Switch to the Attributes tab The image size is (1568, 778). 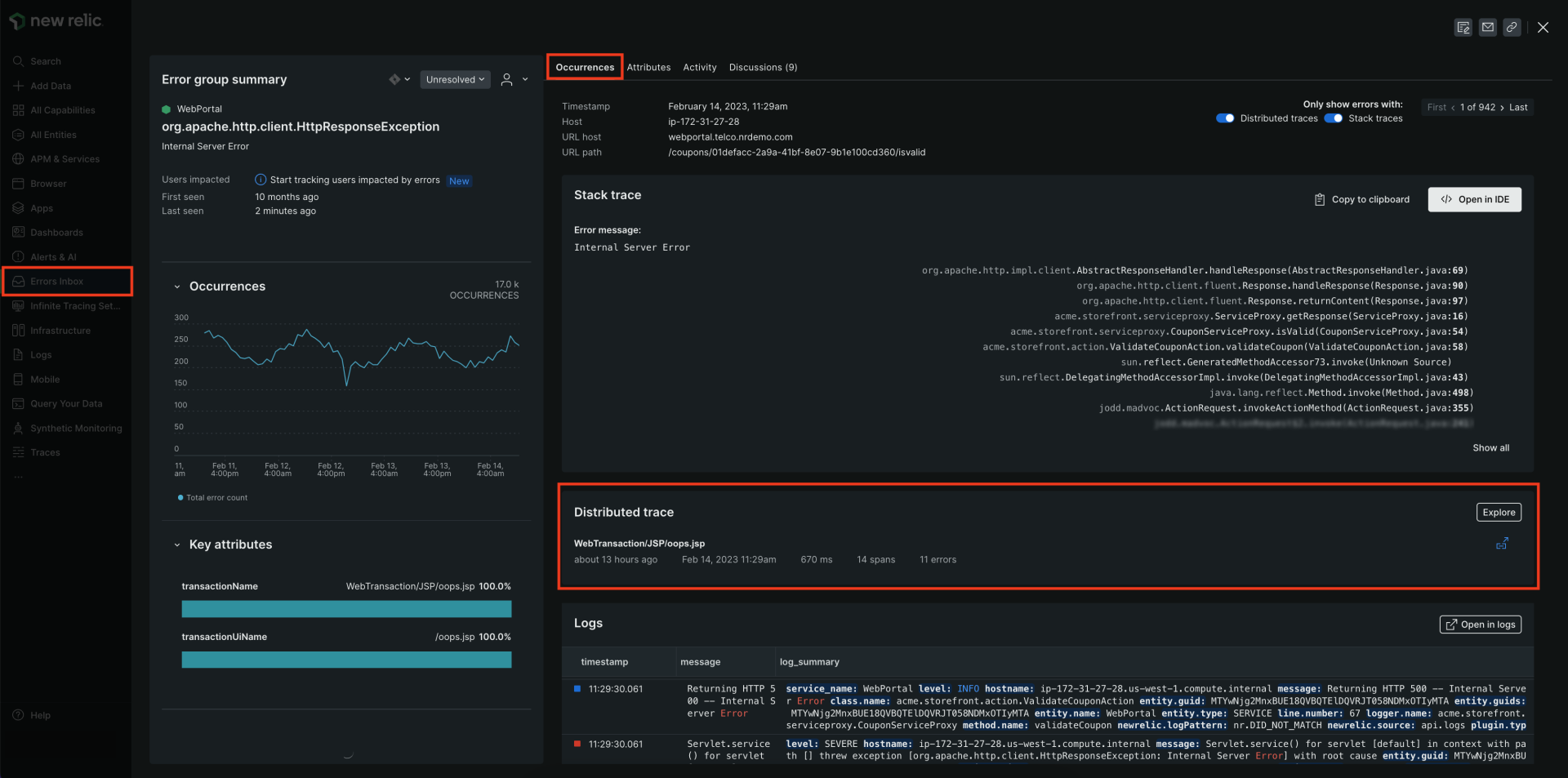(x=648, y=67)
